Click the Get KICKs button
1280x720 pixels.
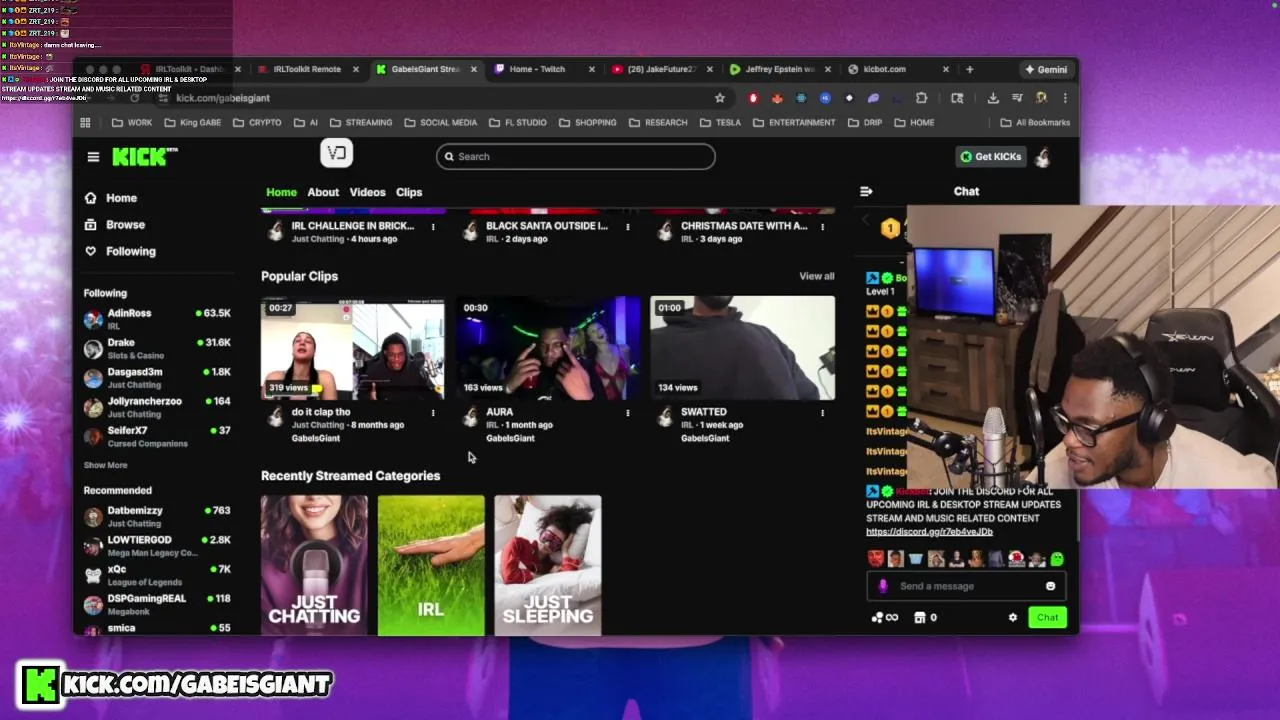pyautogui.click(x=991, y=157)
